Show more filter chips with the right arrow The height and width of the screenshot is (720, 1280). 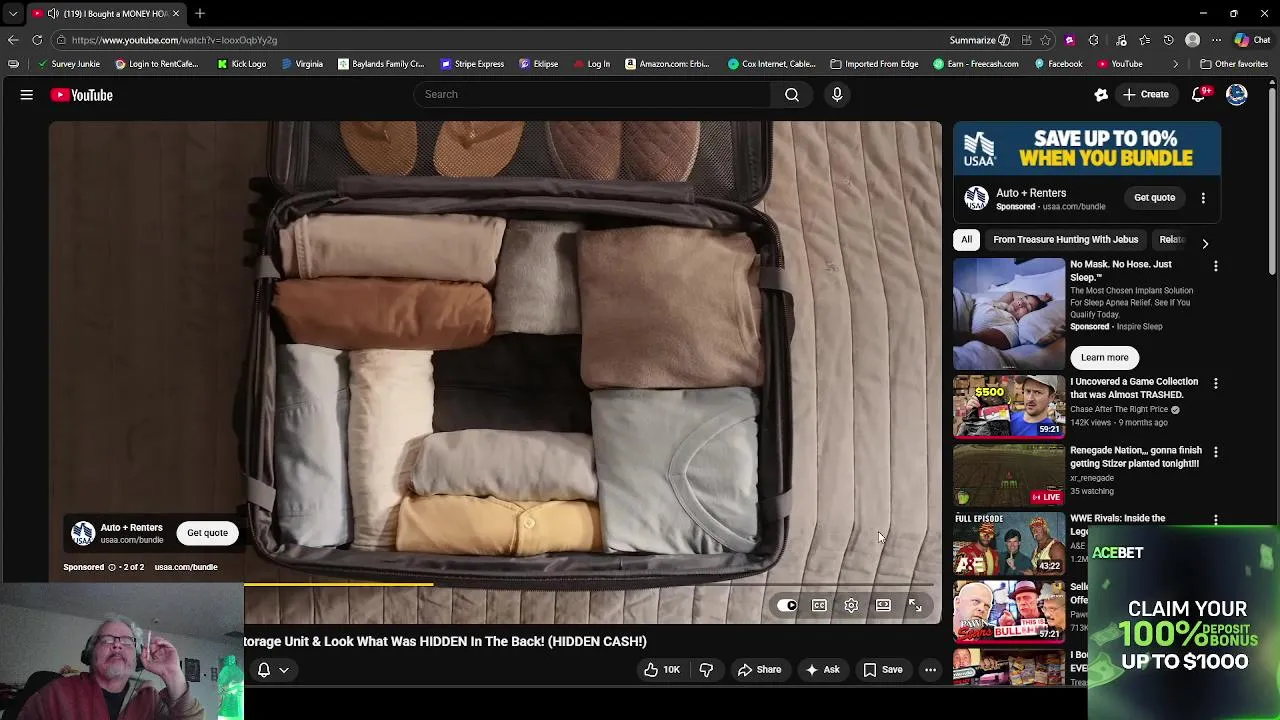pyautogui.click(x=1205, y=243)
